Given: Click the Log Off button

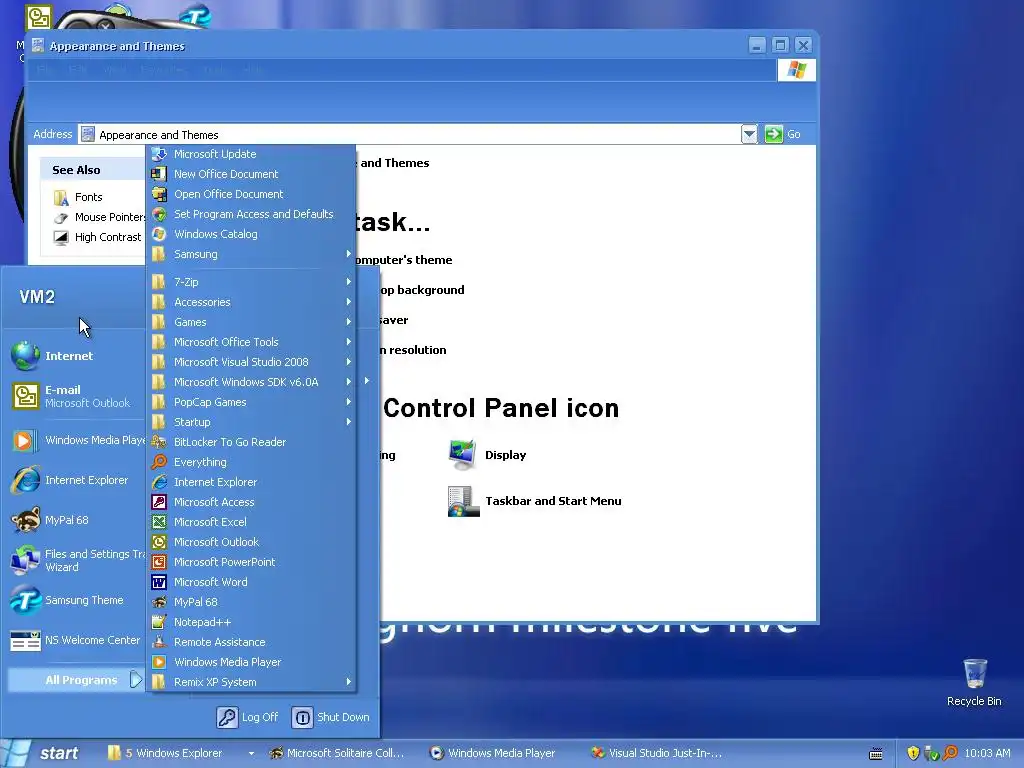Looking at the screenshot, I should 248,717.
